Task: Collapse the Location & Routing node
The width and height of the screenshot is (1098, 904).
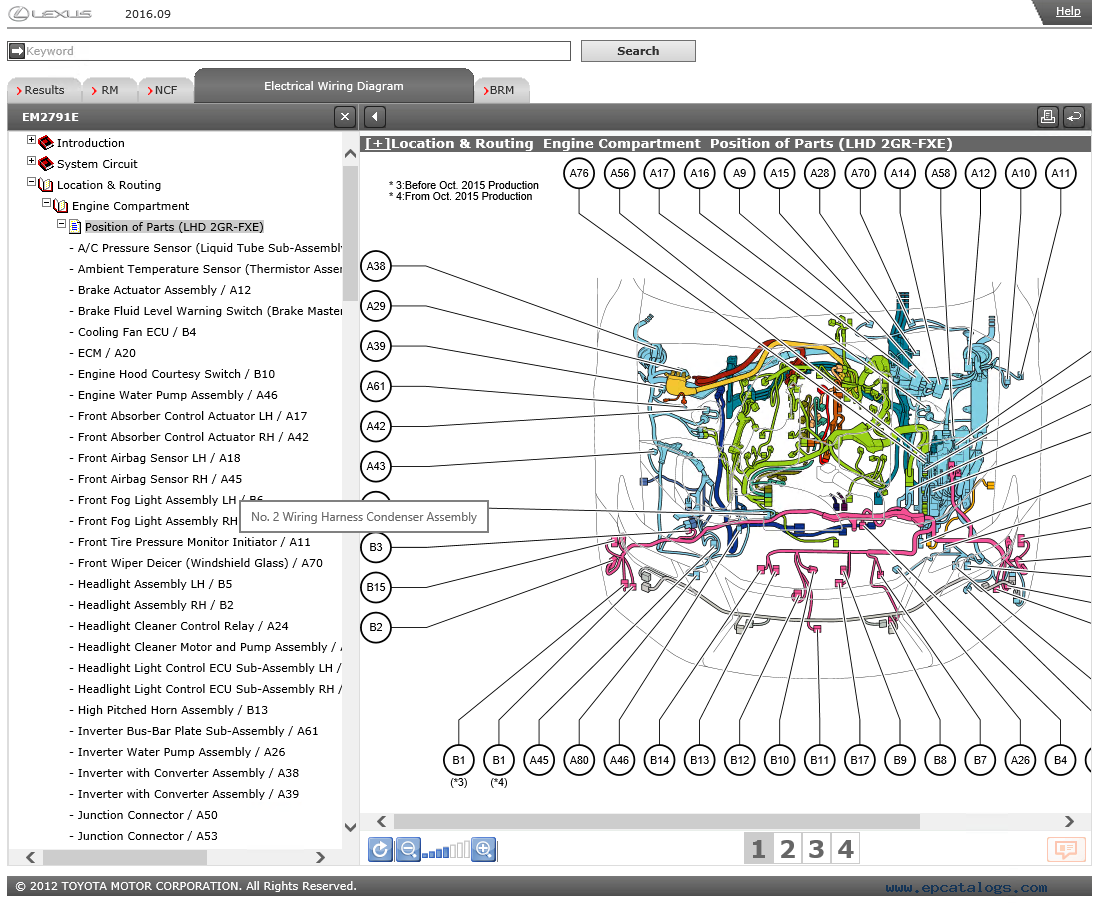Action: [x=31, y=182]
